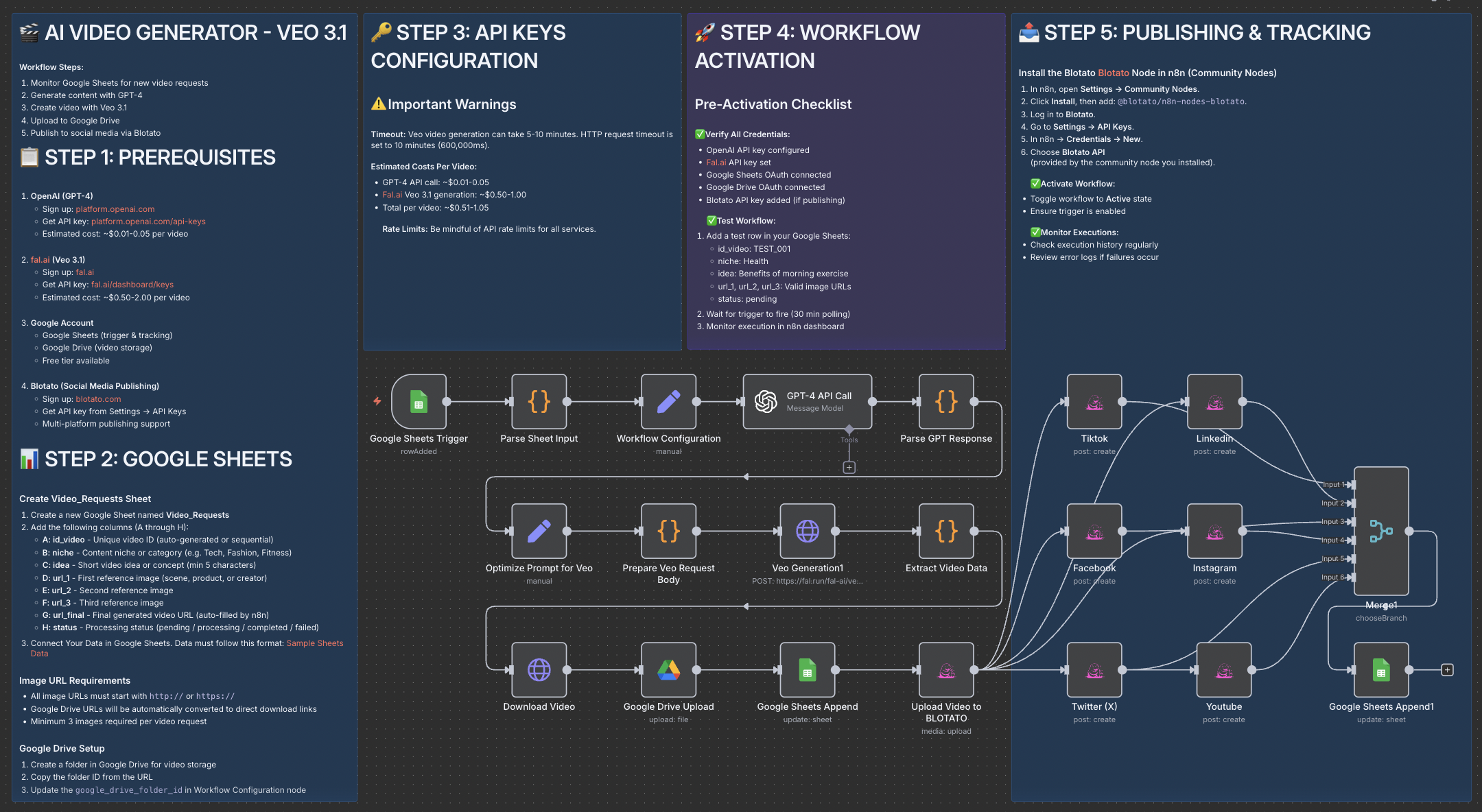Screen dimensions: 1482x812
Task: Open the Download Video node
Action: (x=539, y=670)
